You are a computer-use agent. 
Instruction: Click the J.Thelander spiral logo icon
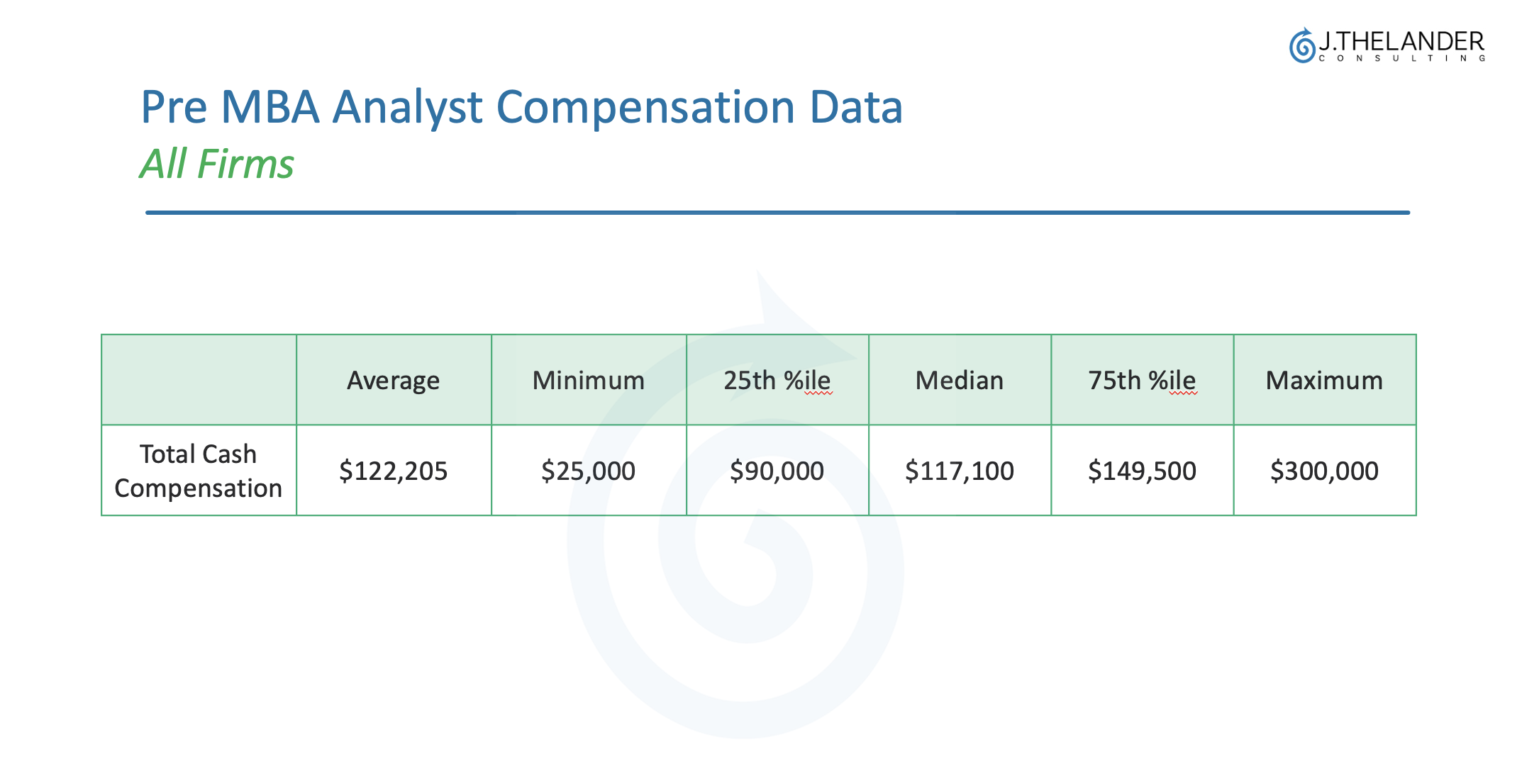point(1302,46)
